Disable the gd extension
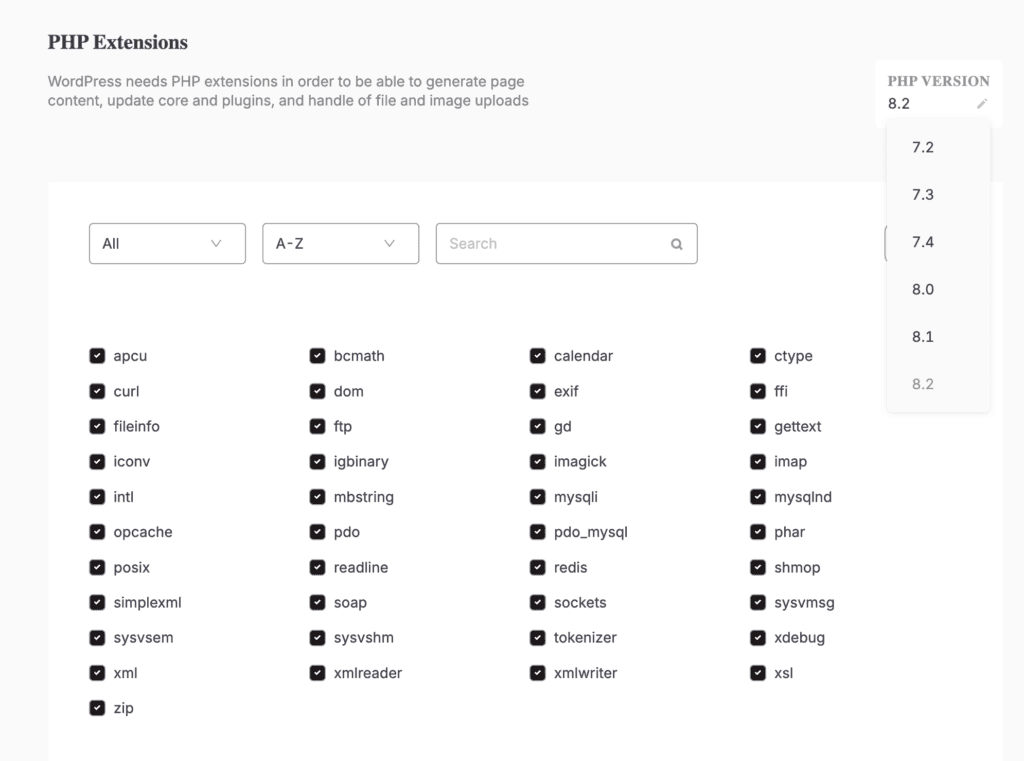 pyautogui.click(x=537, y=426)
